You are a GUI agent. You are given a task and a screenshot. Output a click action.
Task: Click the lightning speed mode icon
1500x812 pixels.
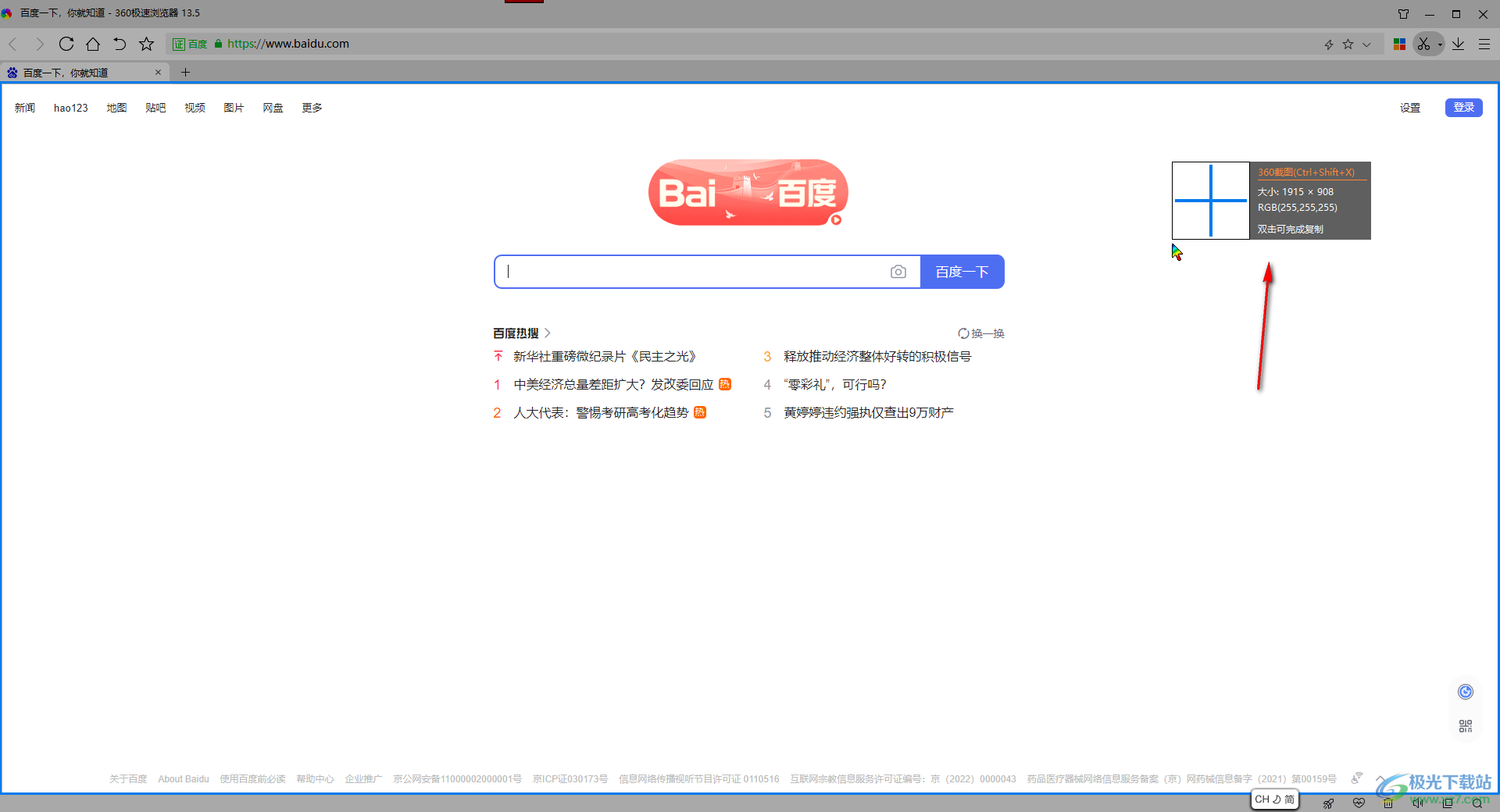pos(1329,45)
